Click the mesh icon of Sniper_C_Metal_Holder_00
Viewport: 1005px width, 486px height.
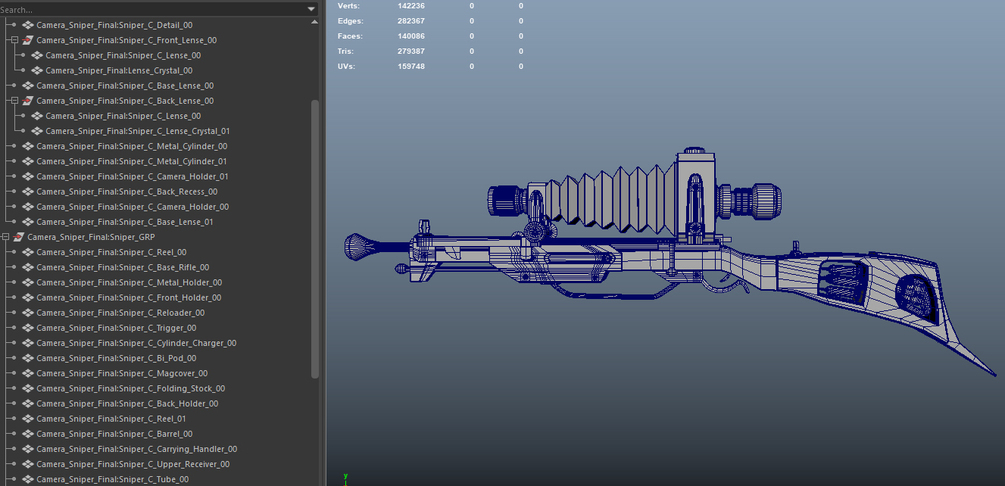28,283
